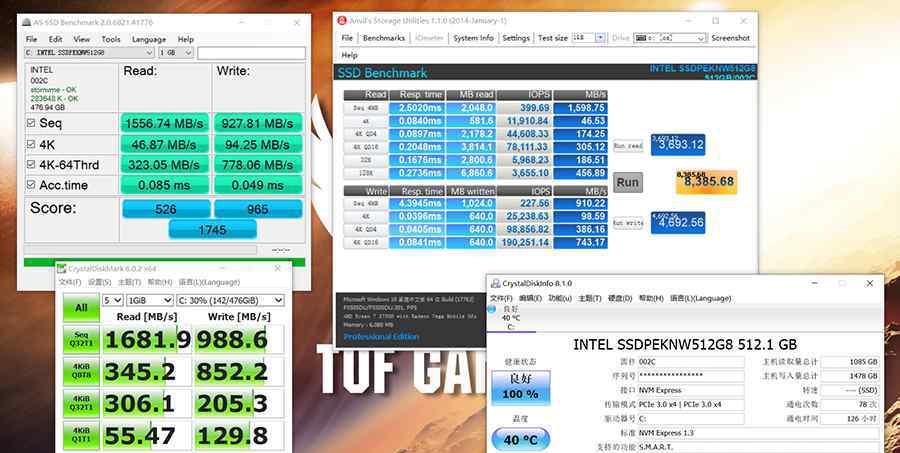The height and width of the screenshot is (453, 900).
Task: Open the Benchmarks menu in Anvil's
Action: pos(384,38)
